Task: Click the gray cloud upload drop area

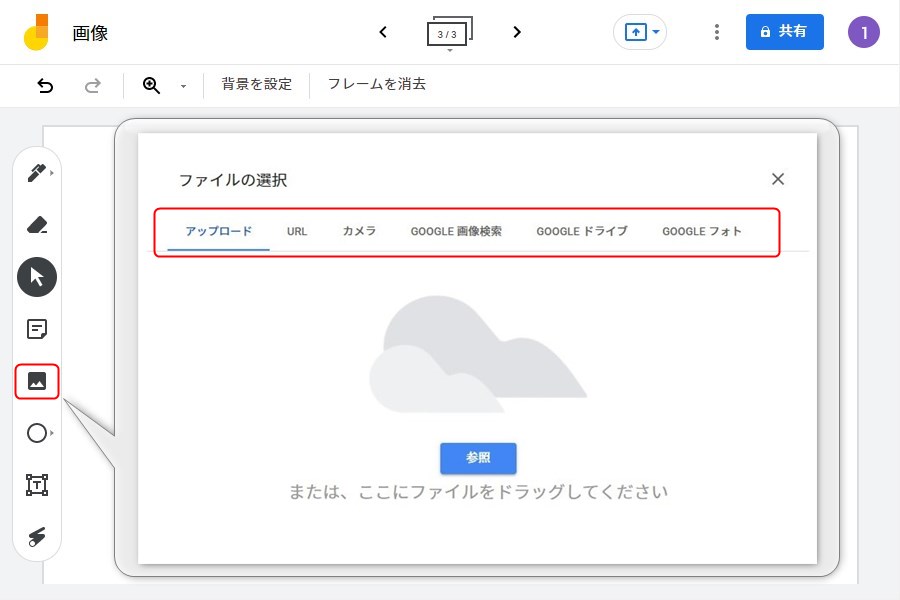Action: coord(478,354)
